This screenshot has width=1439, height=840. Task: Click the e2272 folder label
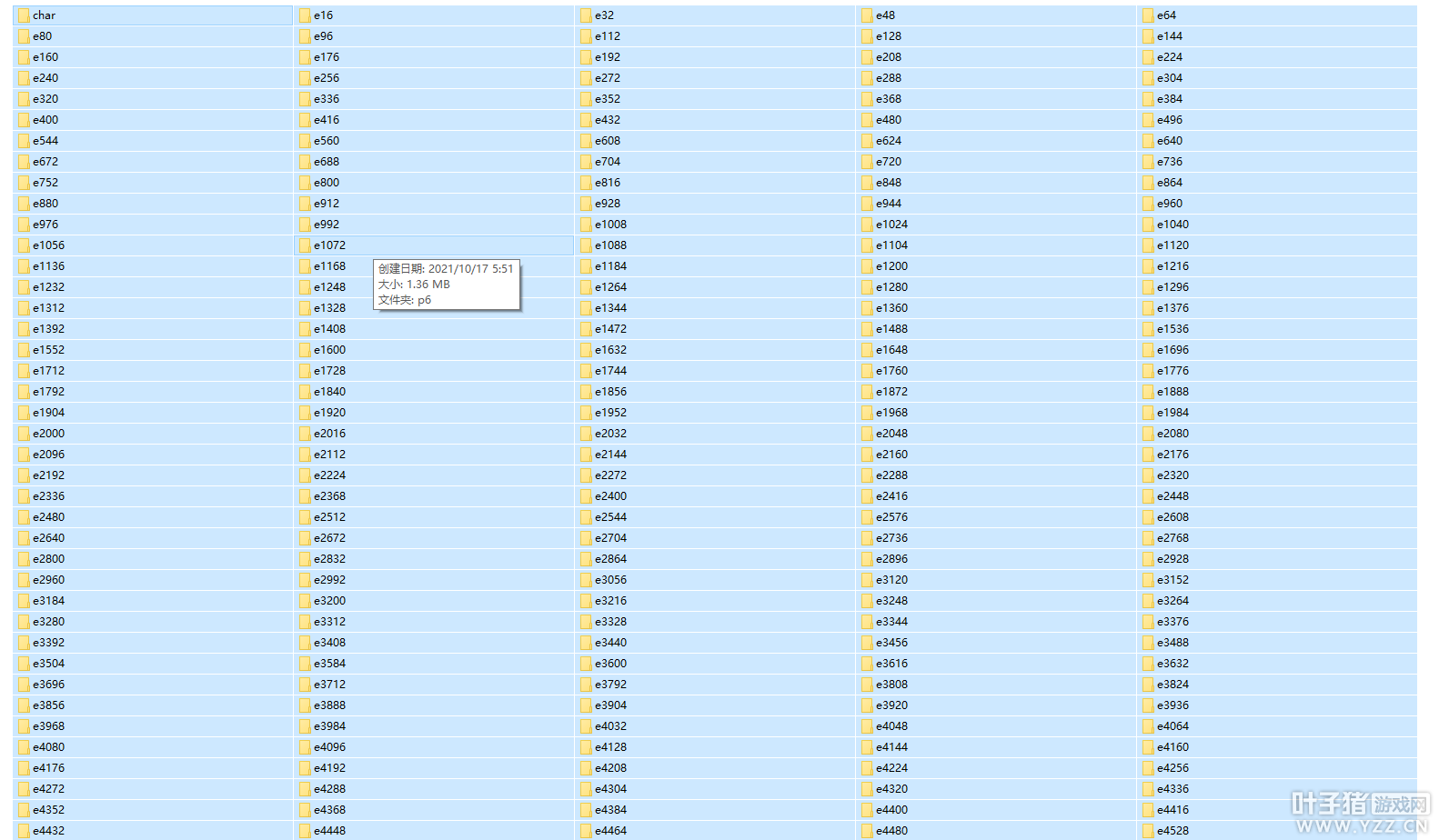(x=610, y=475)
